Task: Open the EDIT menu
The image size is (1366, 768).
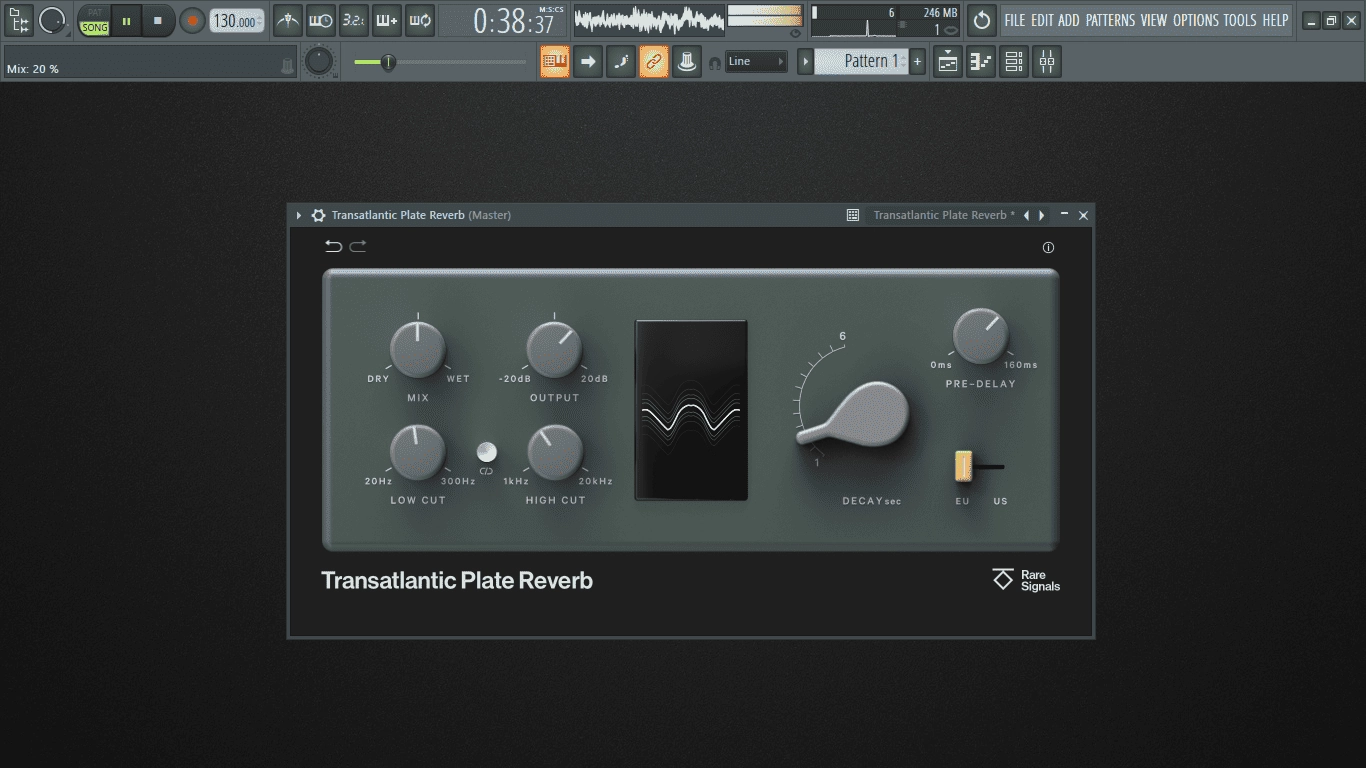Action: click(x=1042, y=20)
